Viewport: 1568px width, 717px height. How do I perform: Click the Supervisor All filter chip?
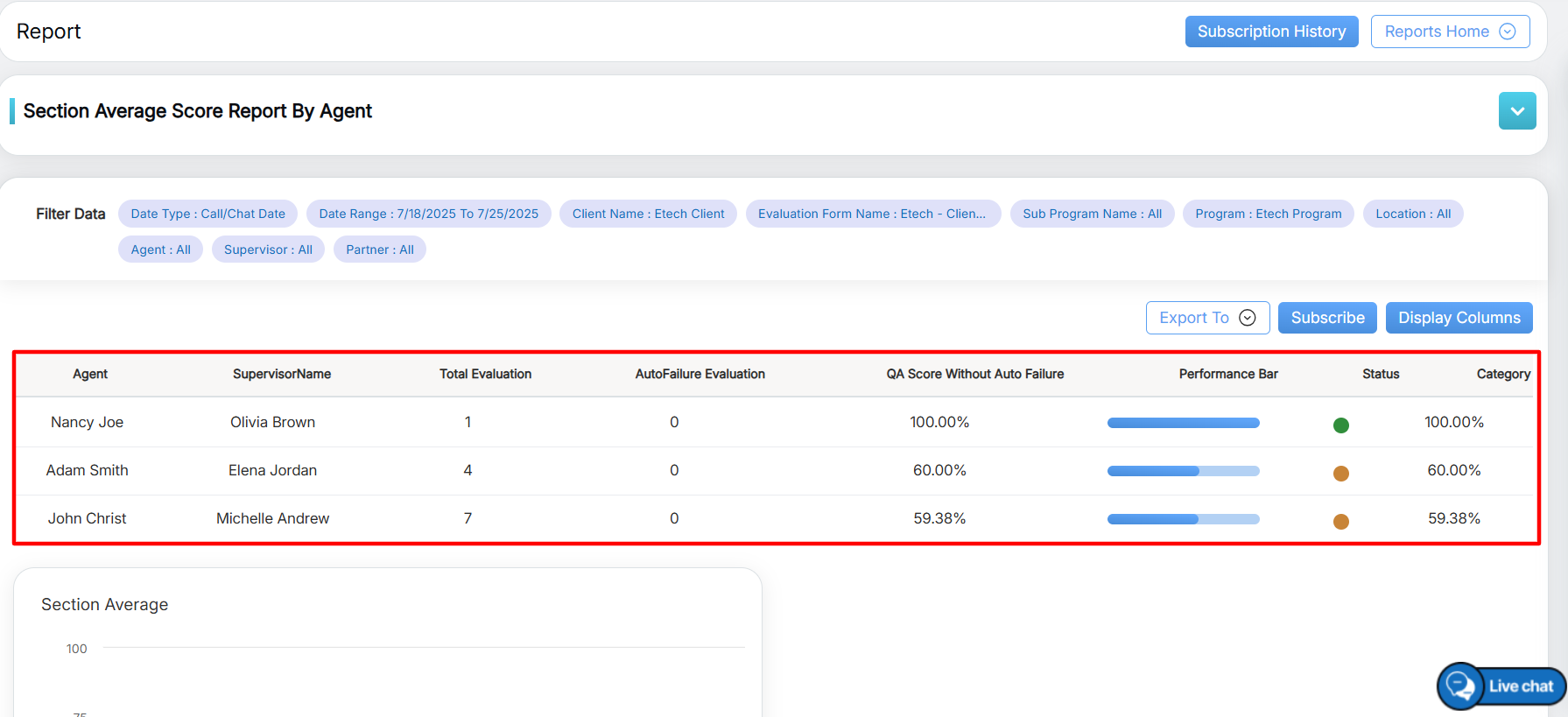pyautogui.click(x=268, y=250)
